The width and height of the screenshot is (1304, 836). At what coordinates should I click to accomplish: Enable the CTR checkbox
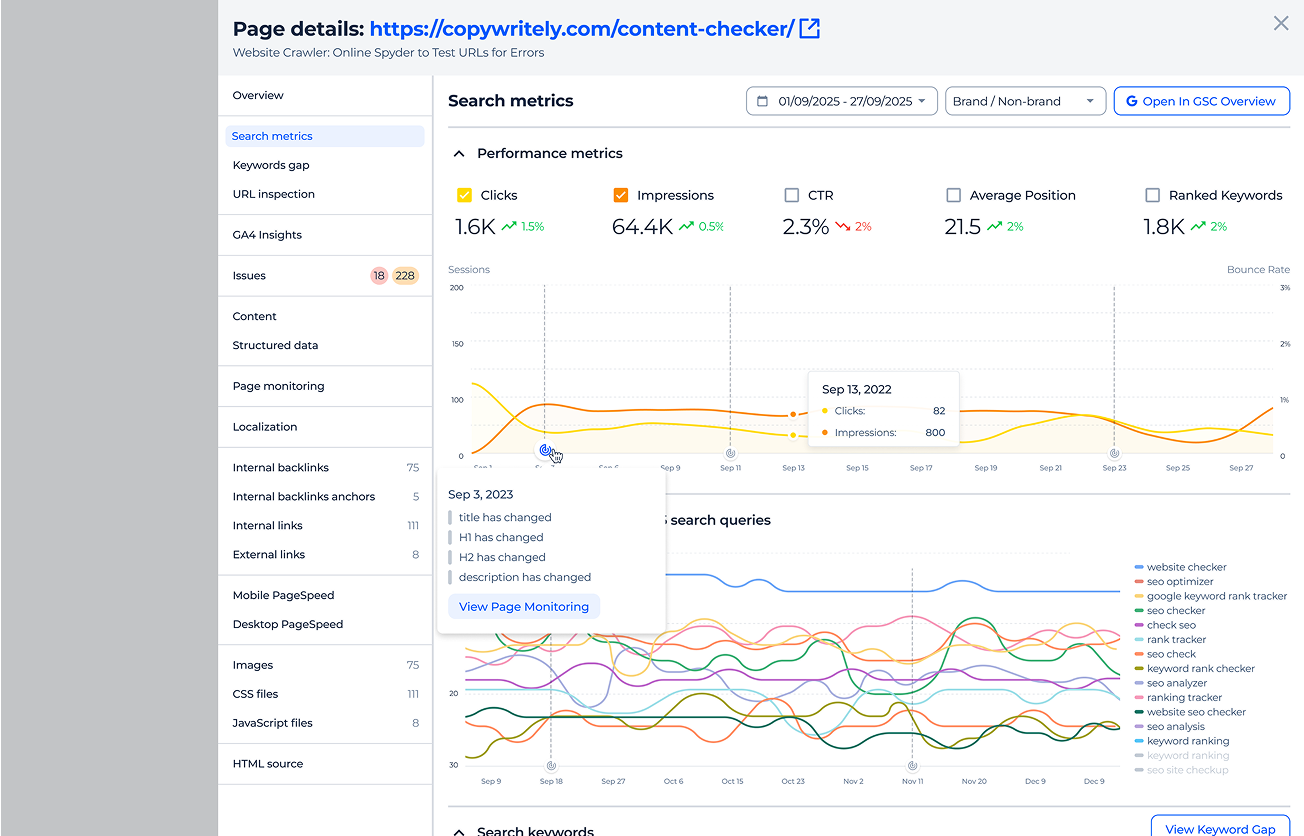792,196
